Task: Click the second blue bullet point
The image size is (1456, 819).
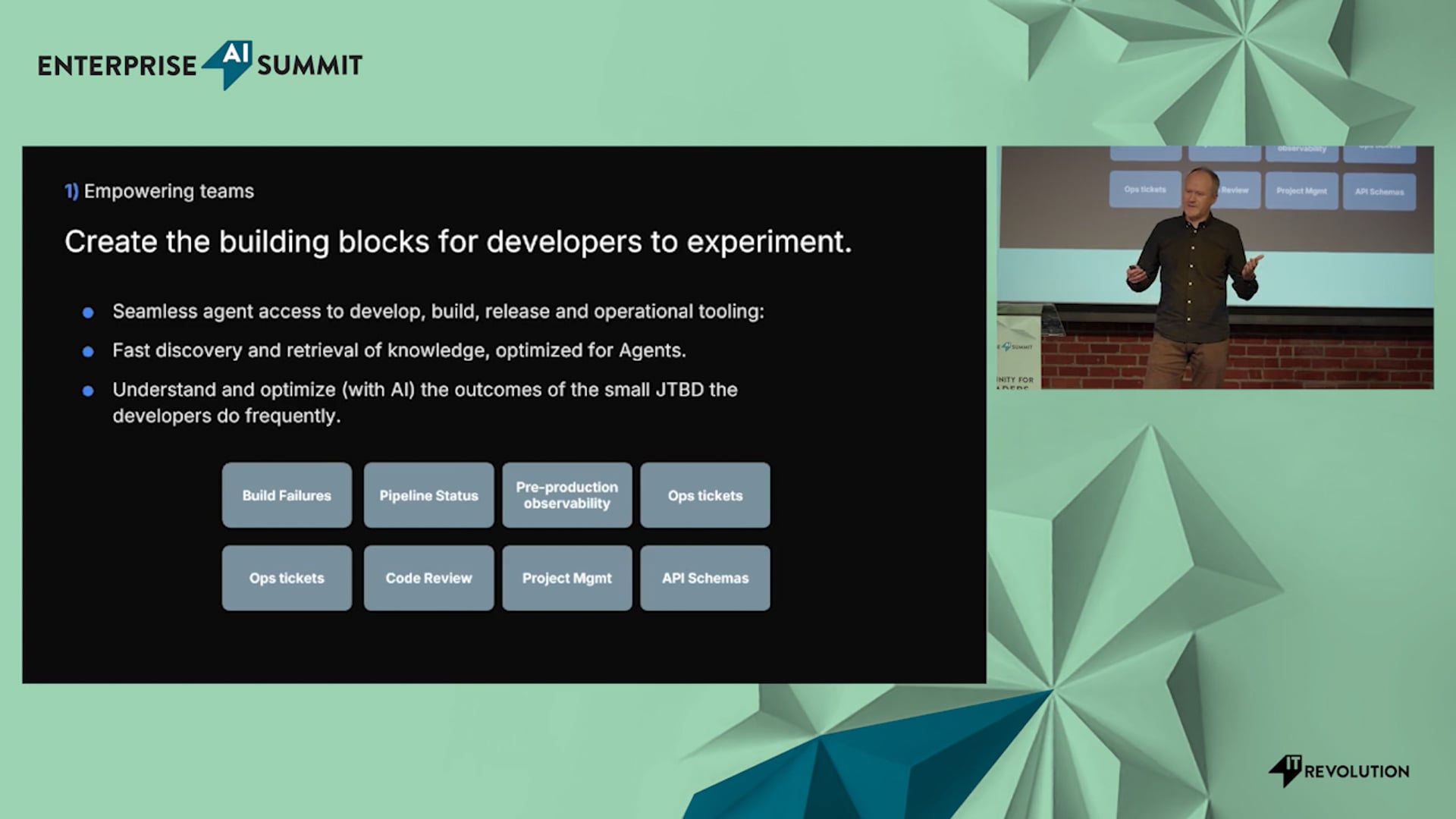Action: click(x=88, y=352)
